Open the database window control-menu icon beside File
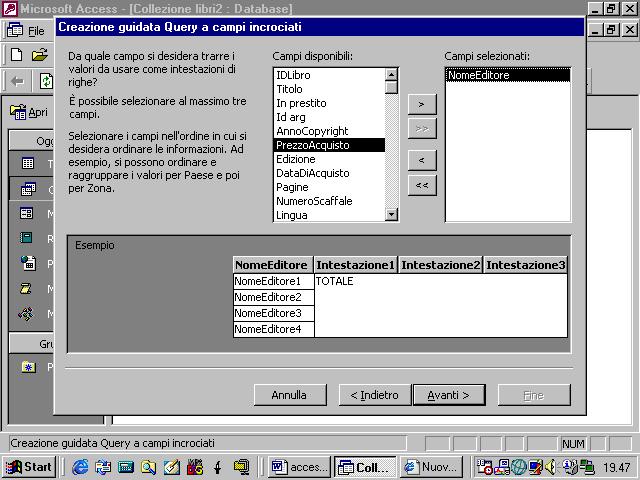This screenshot has width=640, height=480. (x=15, y=30)
